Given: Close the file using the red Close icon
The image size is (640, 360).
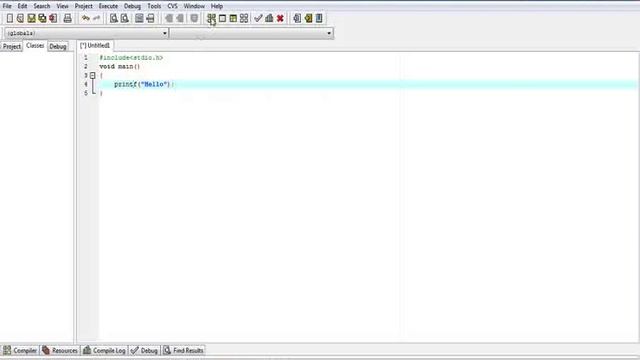Looking at the screenshot, I should coord(53,18).
